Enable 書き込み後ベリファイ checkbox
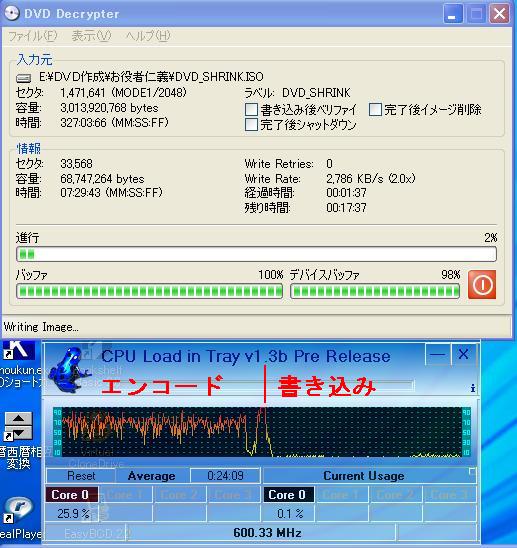 [x=251, y=109]
